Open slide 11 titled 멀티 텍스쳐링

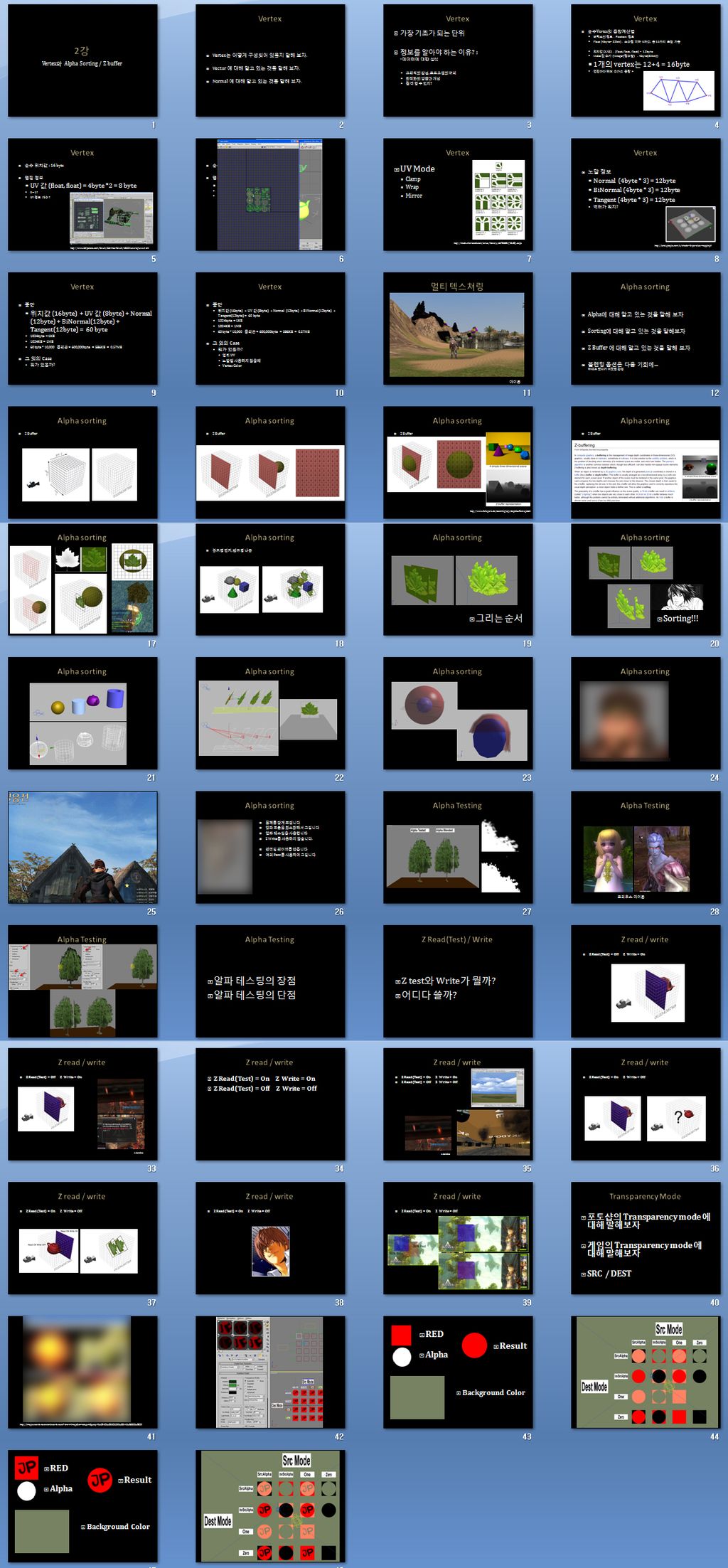pos(458,329)
